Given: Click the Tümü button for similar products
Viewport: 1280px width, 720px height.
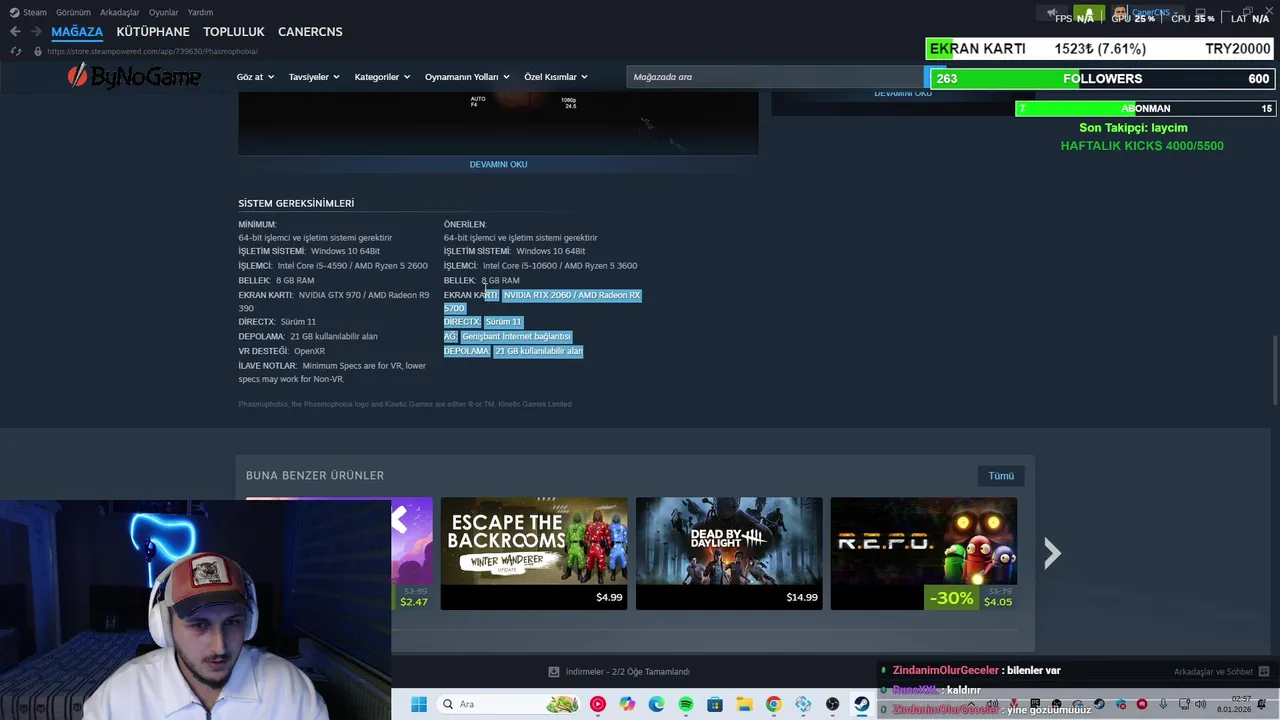Looking at the screenshot, I should (1001, 476).
